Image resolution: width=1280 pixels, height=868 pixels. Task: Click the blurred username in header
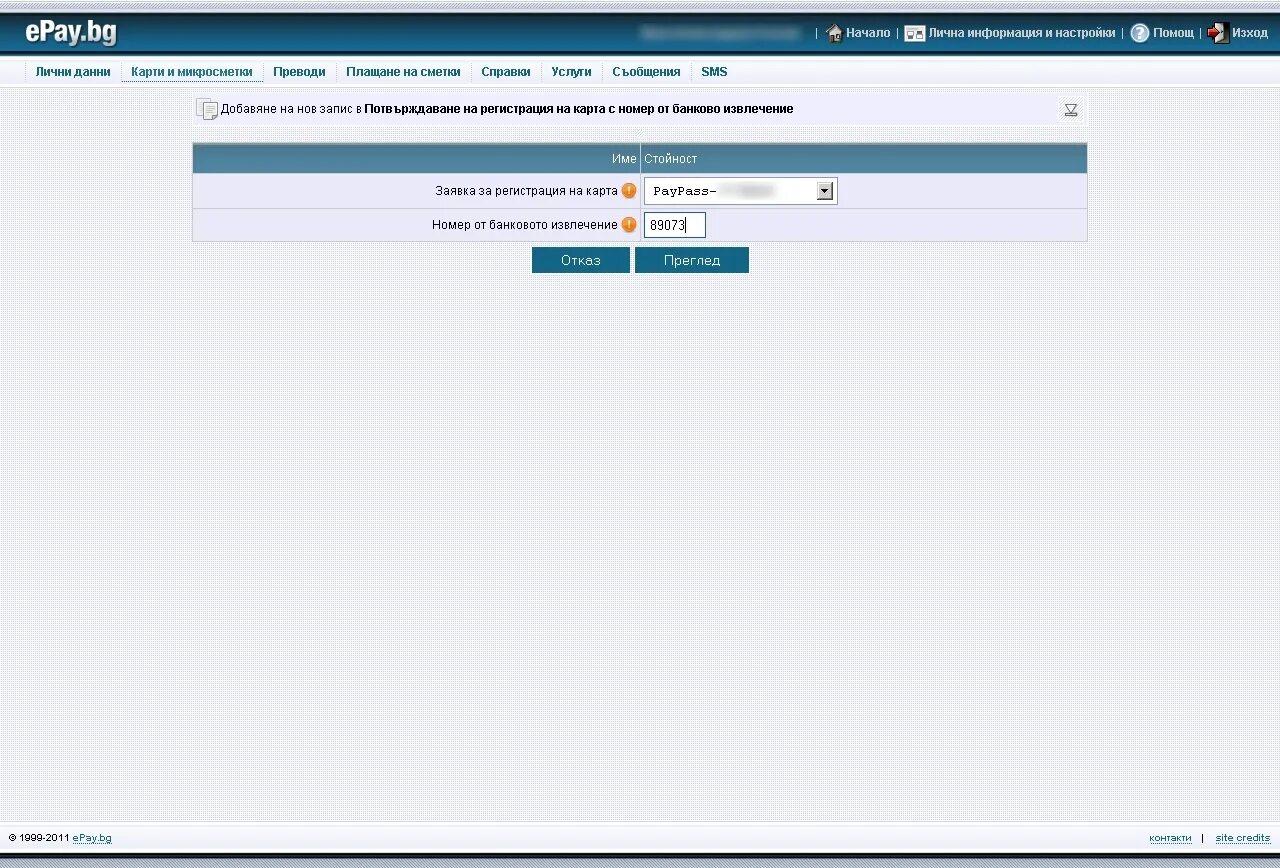coord(721,33)
